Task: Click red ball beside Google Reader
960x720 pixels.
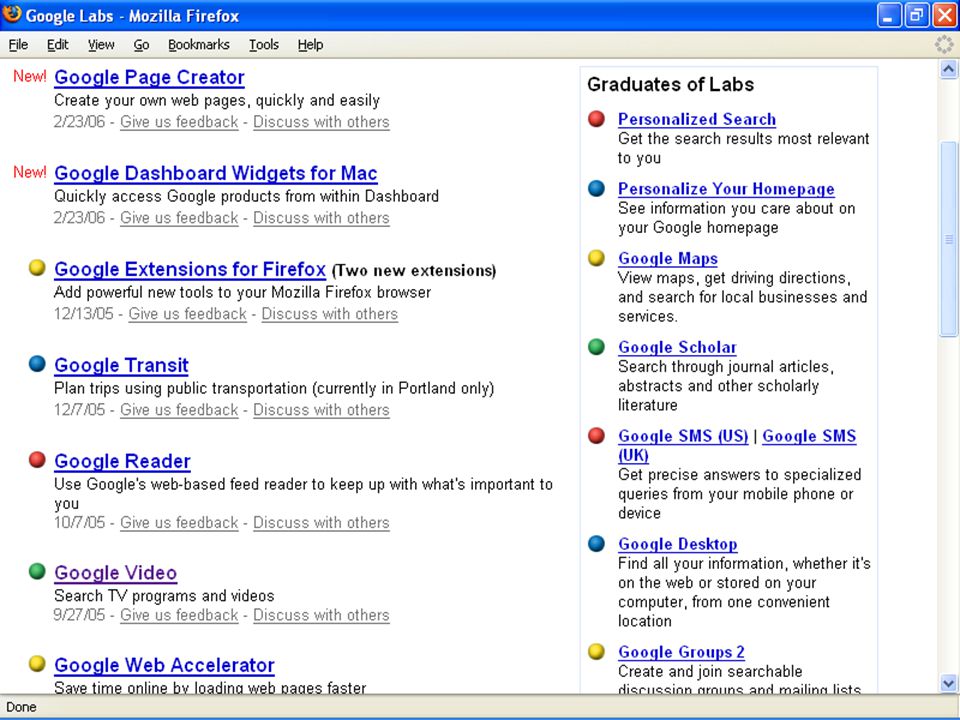Action: [37, 460]
